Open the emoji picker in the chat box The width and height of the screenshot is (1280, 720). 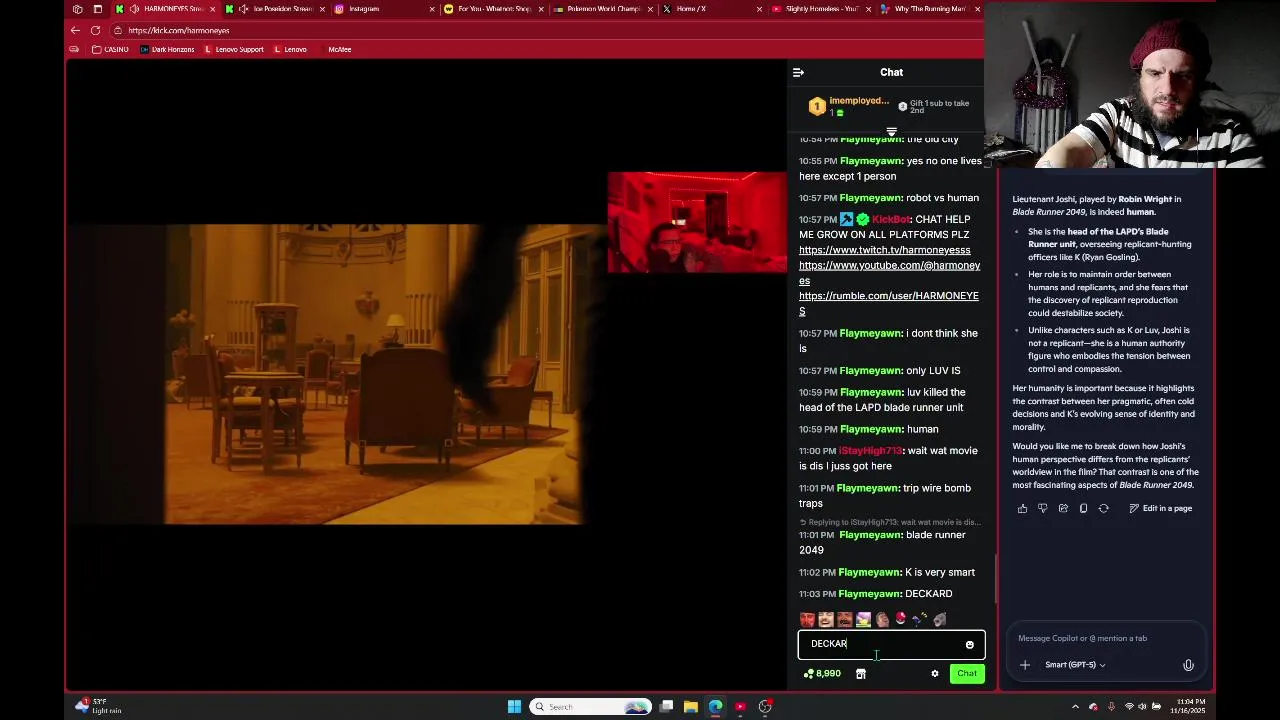click(x=969, y=645)
